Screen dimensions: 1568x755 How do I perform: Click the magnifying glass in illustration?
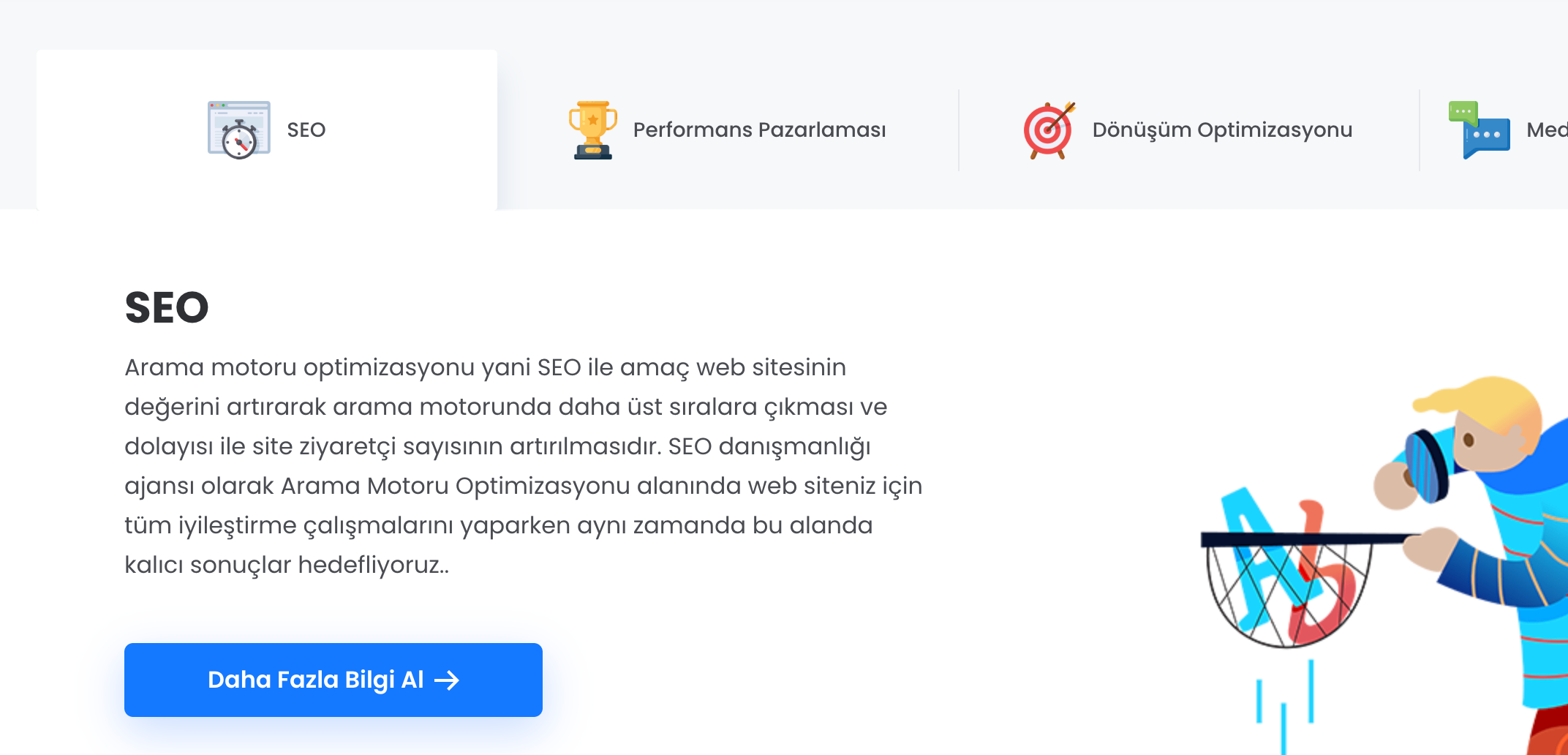pyautogui.click(x=1426, y=465)
